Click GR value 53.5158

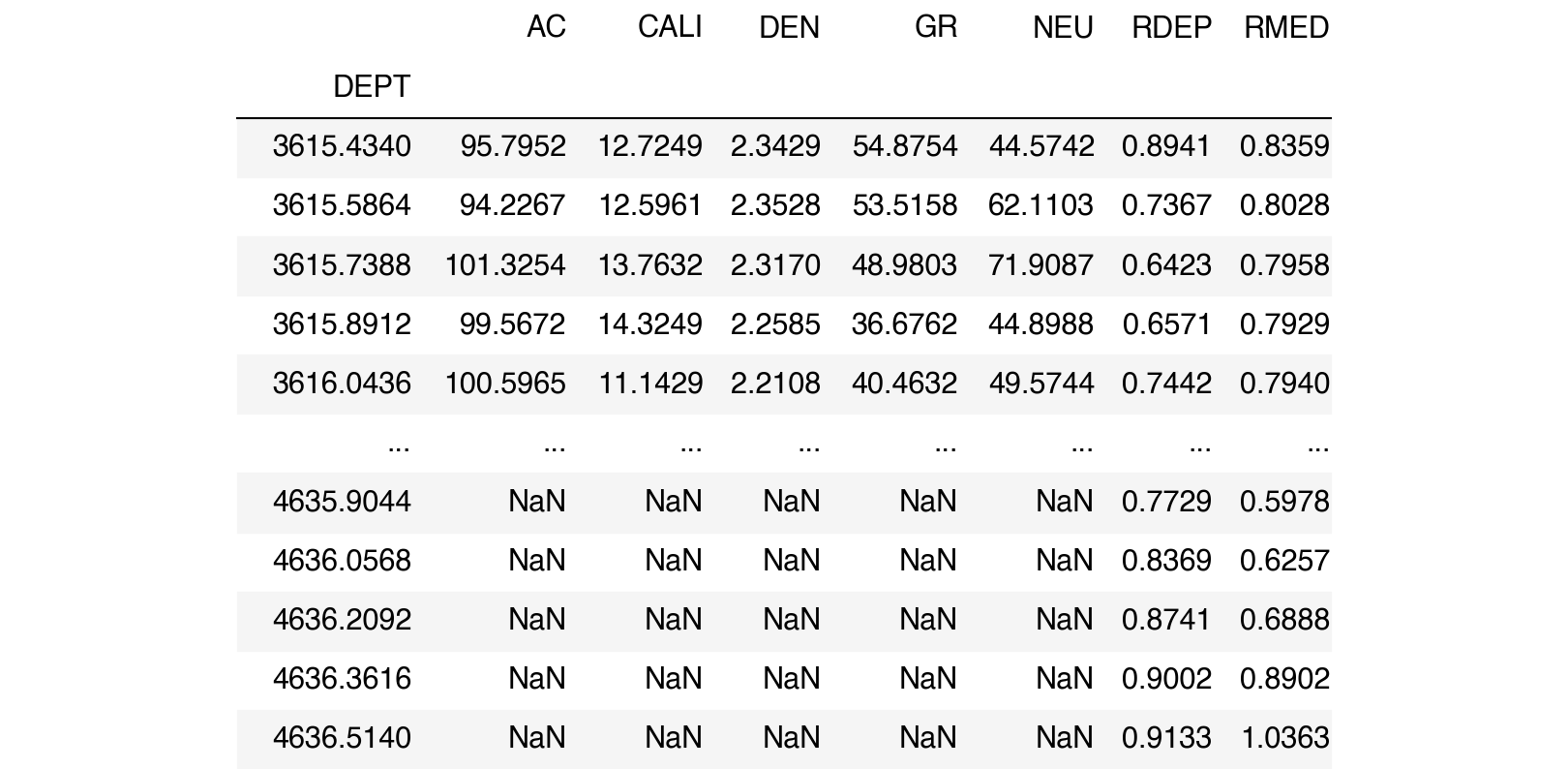point(904,205)
